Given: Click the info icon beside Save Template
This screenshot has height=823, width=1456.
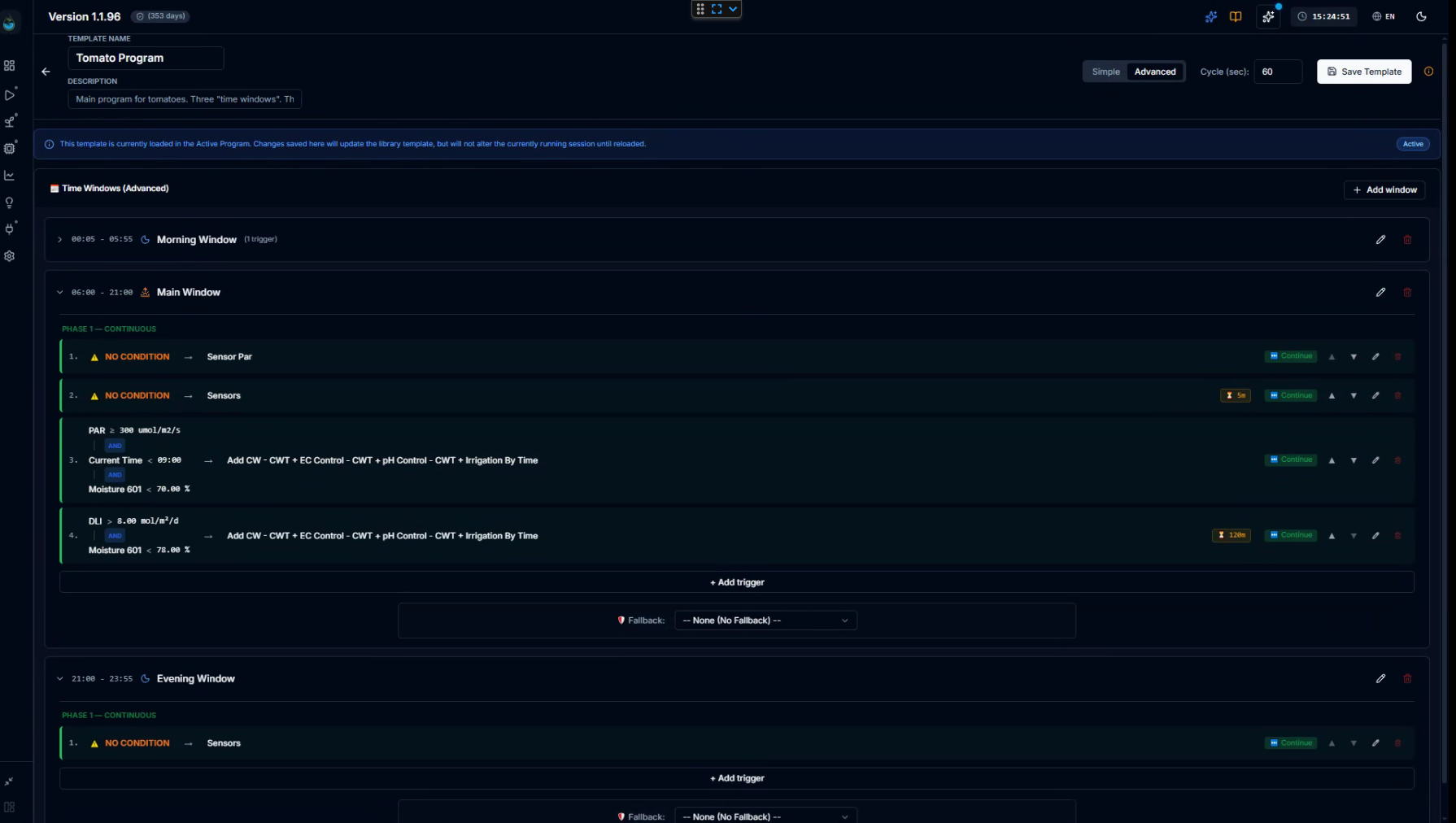Looking at the screenshot, I should pyautogui.click(x=1428, y=72).
